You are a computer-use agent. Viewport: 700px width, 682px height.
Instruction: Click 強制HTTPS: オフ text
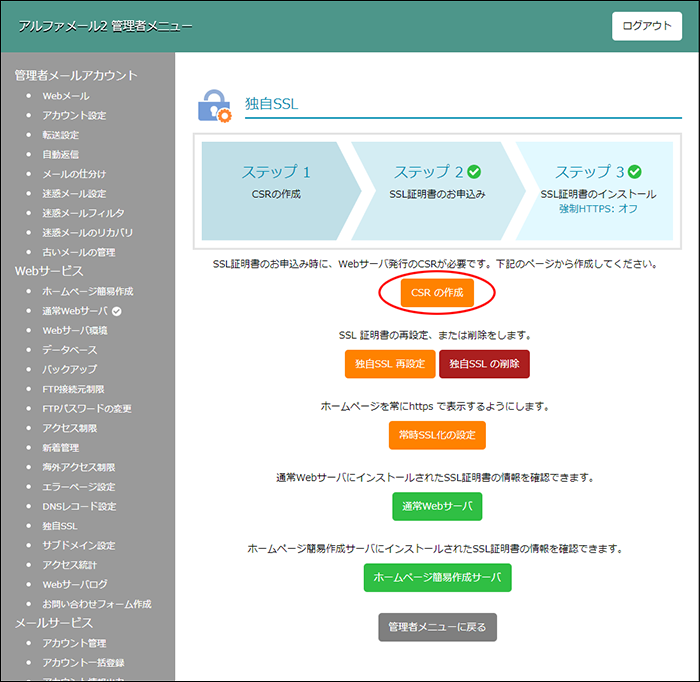(598, 208)
